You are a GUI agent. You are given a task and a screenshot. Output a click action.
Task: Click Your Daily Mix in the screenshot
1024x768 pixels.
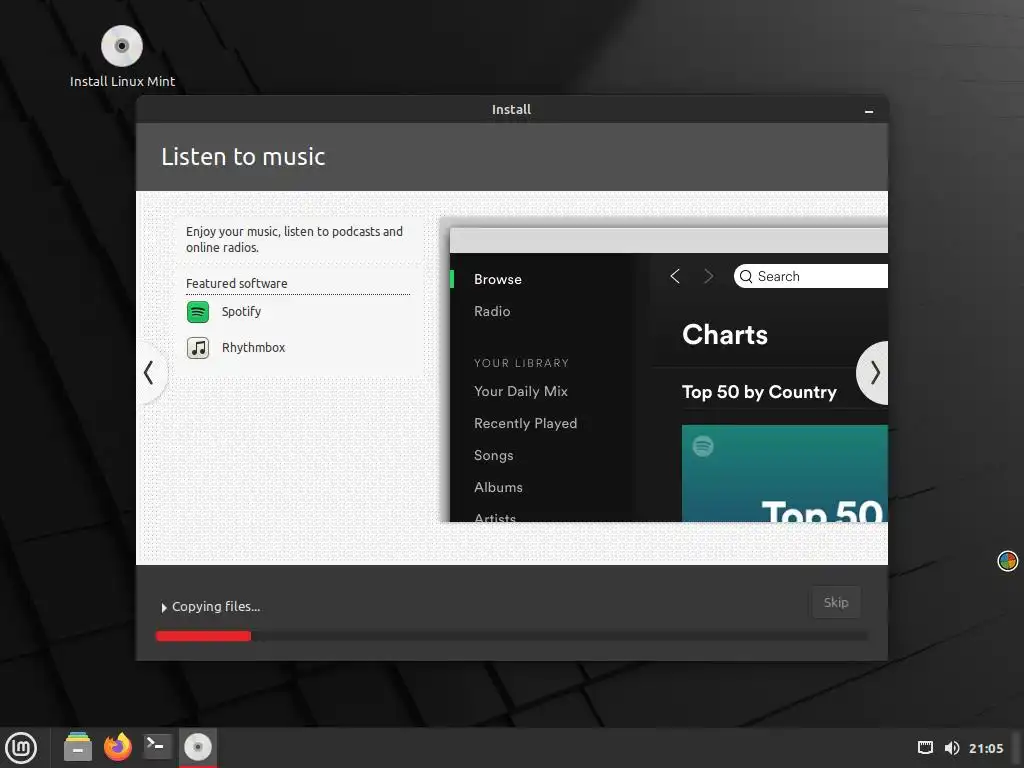pyautogui.click(x=520, y=391)
